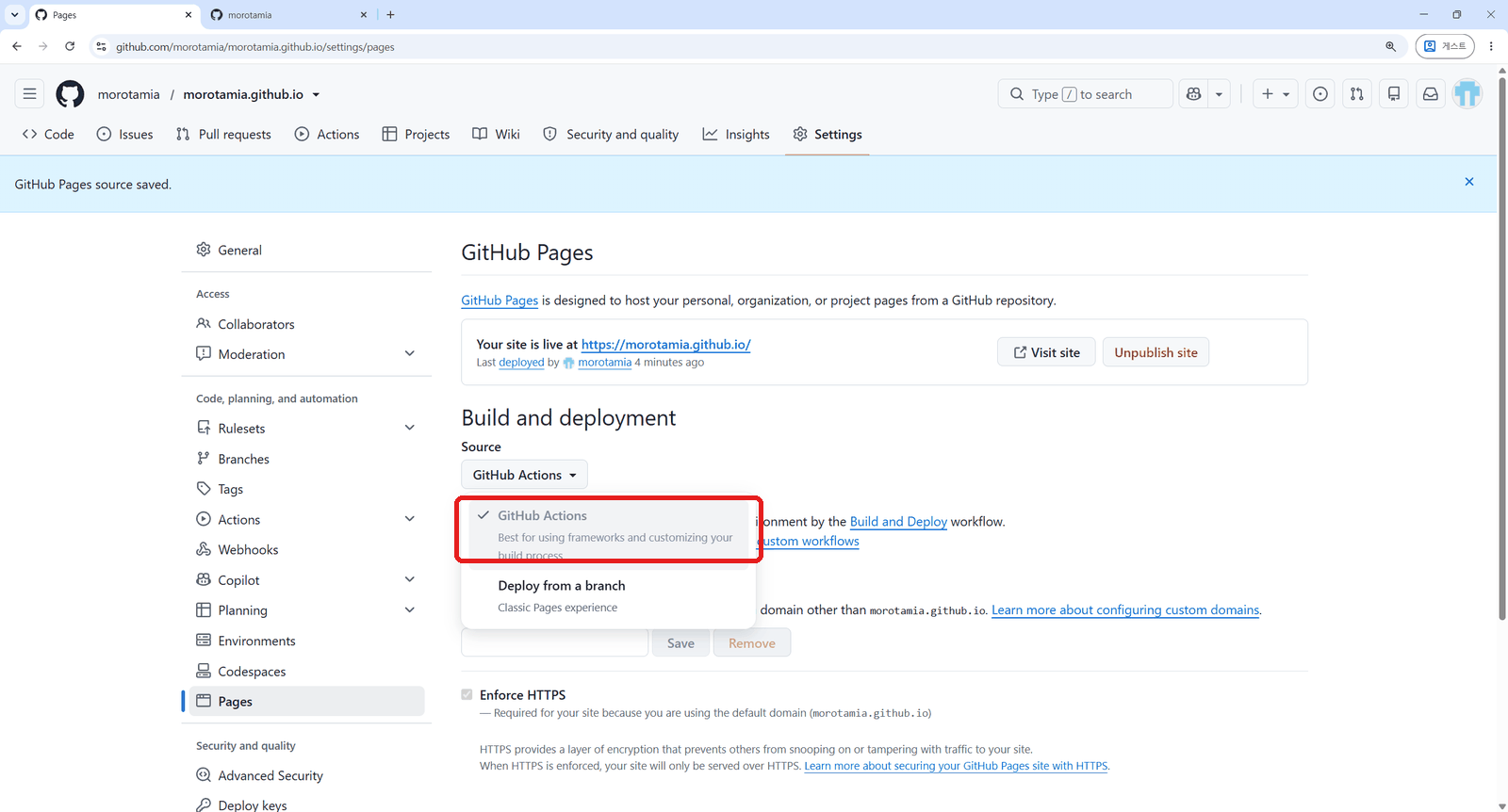Open the Collaborators settings page
The height and width of the screenshot is (812, 1508).
(x=306, y=324)
